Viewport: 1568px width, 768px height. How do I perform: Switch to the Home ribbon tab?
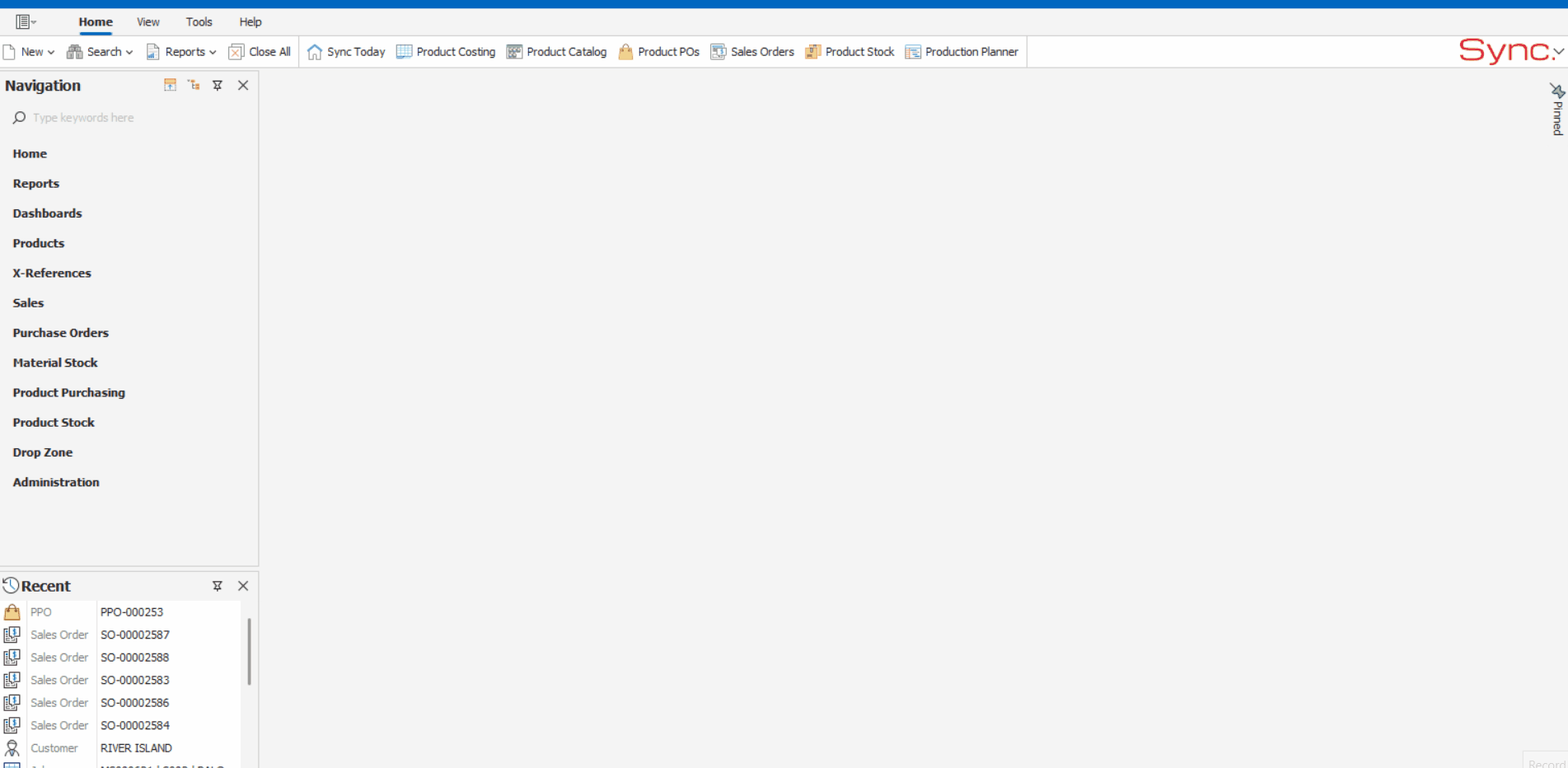(96, 22)
